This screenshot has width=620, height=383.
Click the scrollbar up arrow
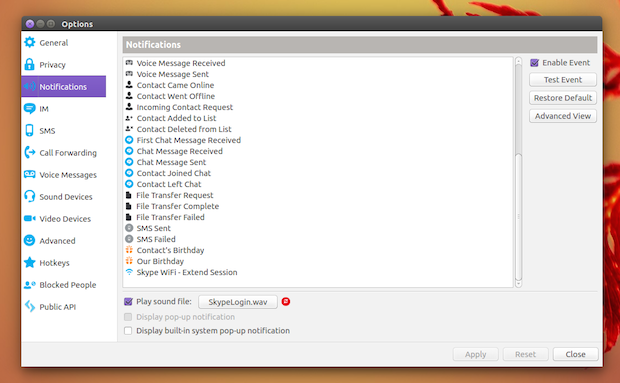coord(519,60)
